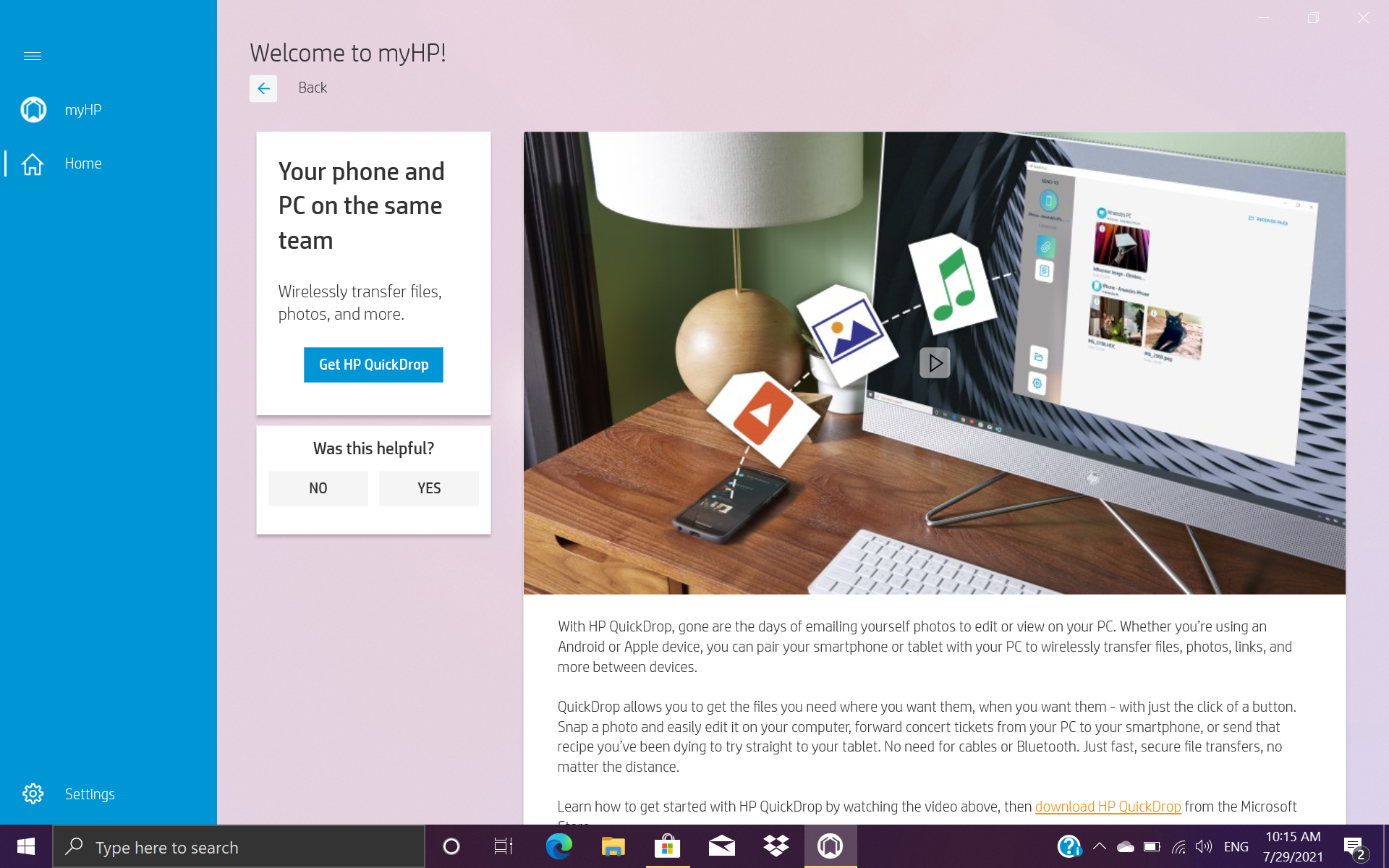1389x868 pixels.
Task: Open Dropbox from the taskbar
Action: pos(776,846)
